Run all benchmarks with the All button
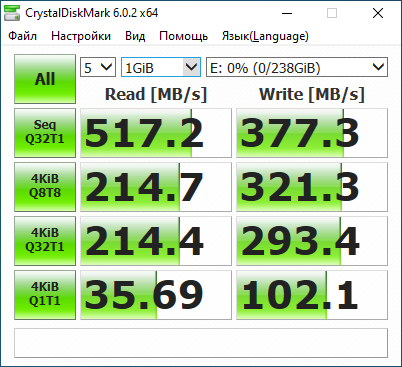Image resolution: width=402 pixels, height=367 pixels. click(45, 79)
